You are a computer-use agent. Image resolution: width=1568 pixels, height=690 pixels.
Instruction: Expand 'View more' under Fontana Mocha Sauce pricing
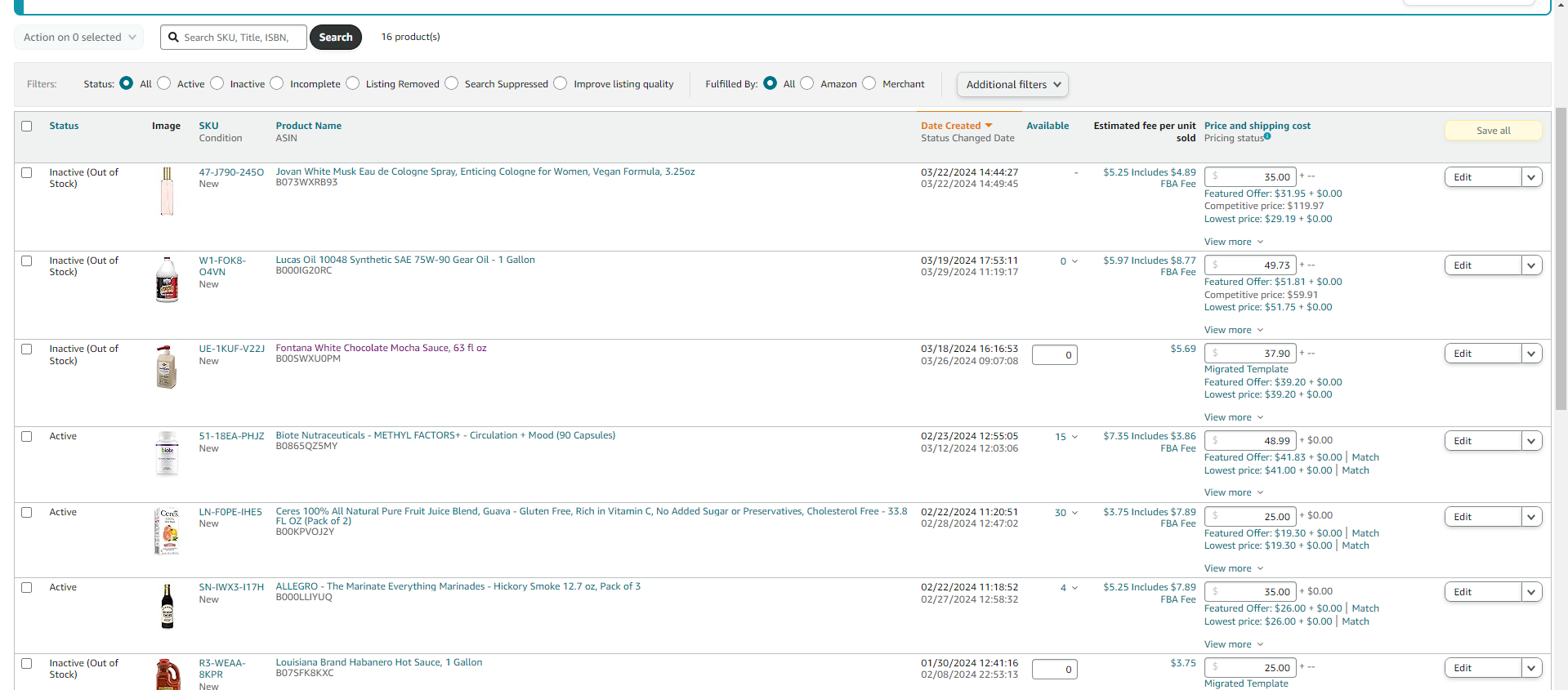pos(1234,417)
